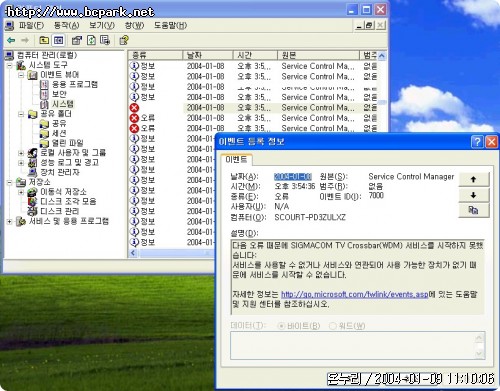Collapse the 공유 폴더 node
500x391 pixels.
click(21, 114)
